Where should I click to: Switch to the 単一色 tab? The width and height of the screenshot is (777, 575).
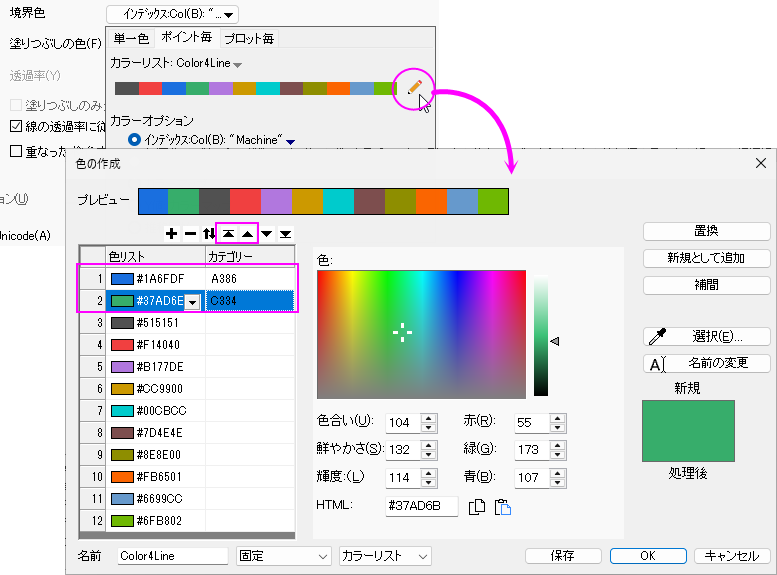pos(131,38)
